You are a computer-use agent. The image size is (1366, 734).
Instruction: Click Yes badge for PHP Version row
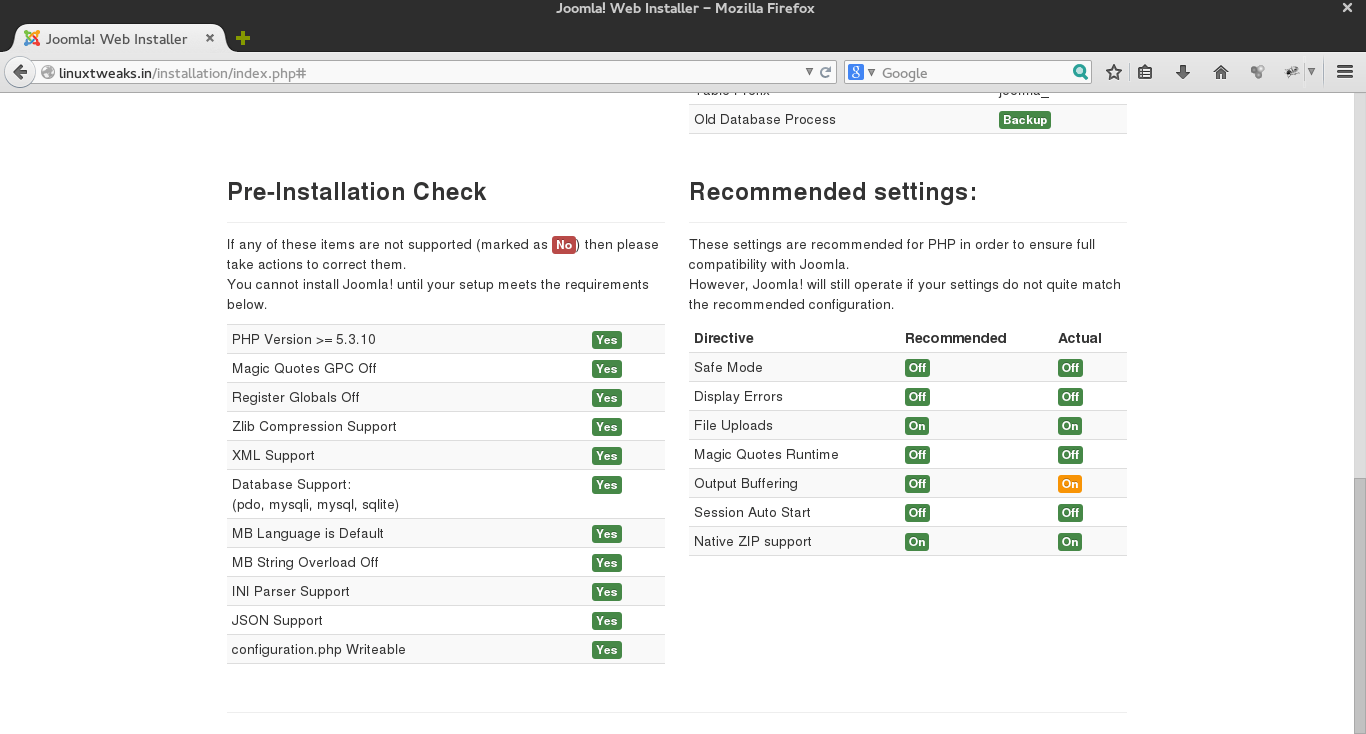coord(606,340)
